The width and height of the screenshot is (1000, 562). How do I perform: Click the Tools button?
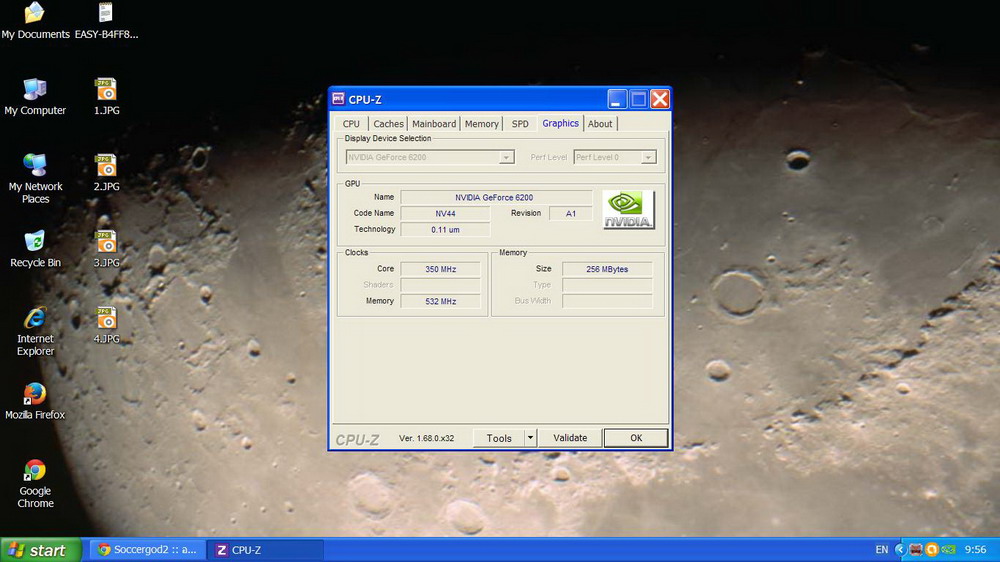pyautogui.click(x=499, y=438)
